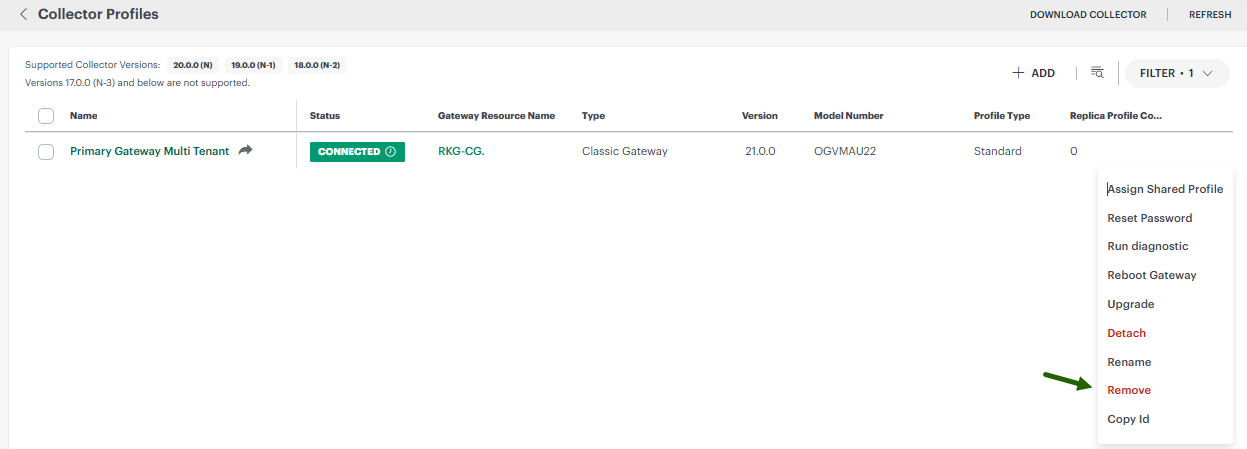Click the CONNECTED status badge
Image resolution: width=1247 pixels, height=449 pixels.
357,152
